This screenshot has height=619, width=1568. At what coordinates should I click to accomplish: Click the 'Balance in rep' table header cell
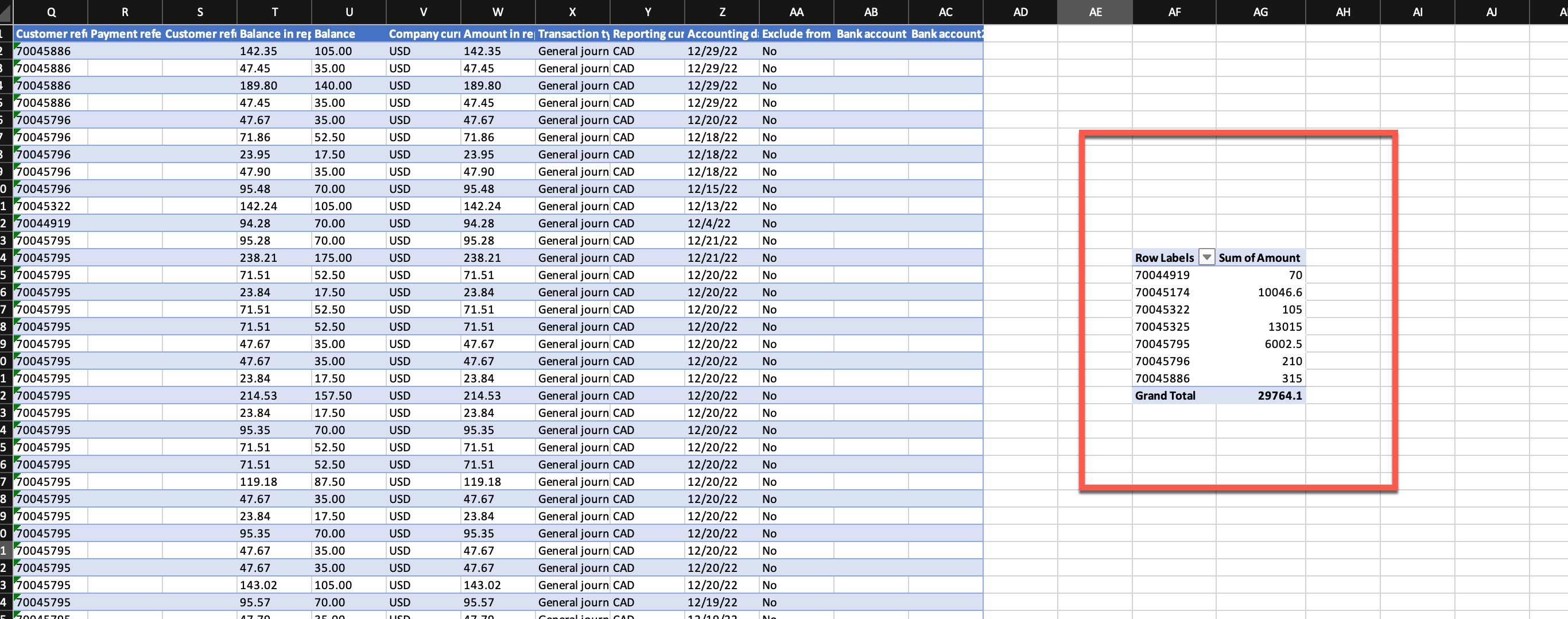[x=274, y=34]
